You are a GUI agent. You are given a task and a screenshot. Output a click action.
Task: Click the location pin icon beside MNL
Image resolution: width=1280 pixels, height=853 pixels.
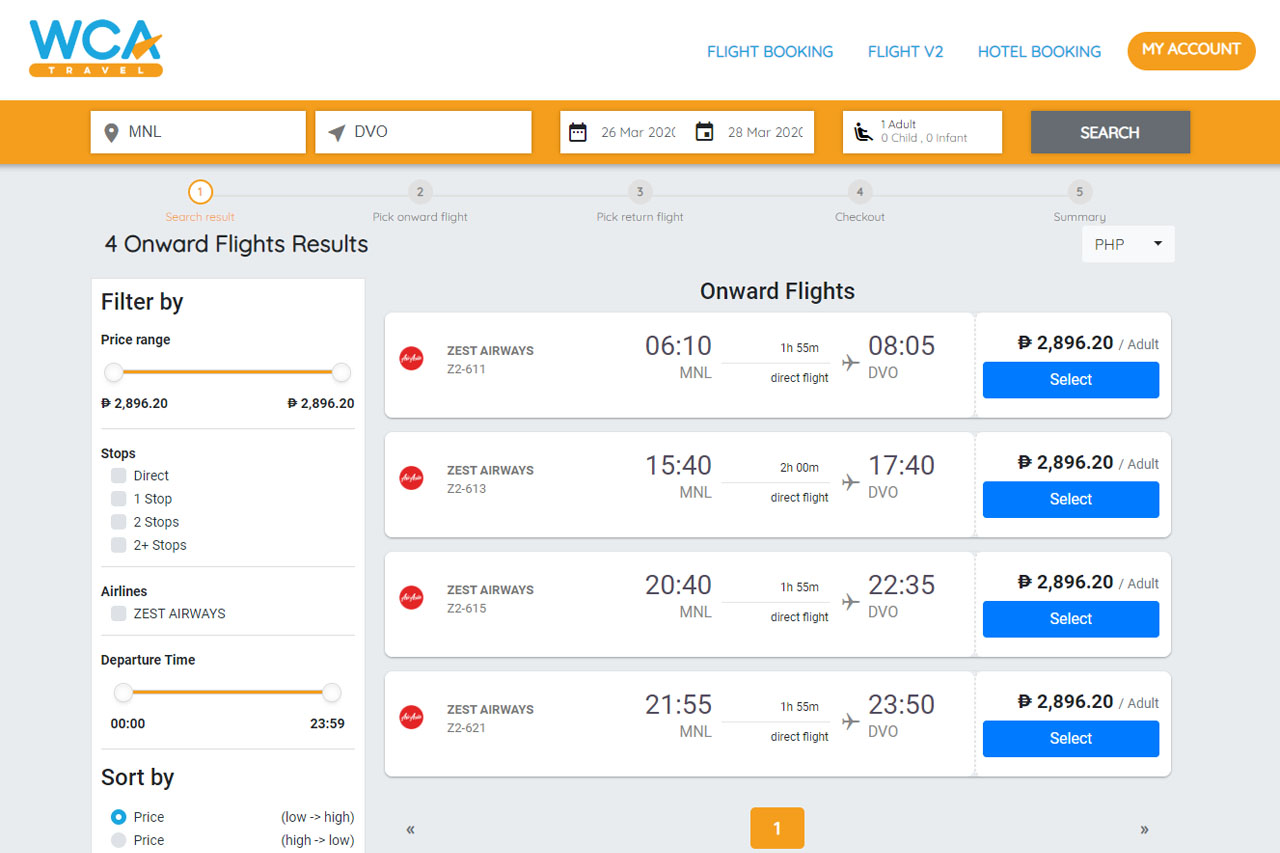[111, 132]
